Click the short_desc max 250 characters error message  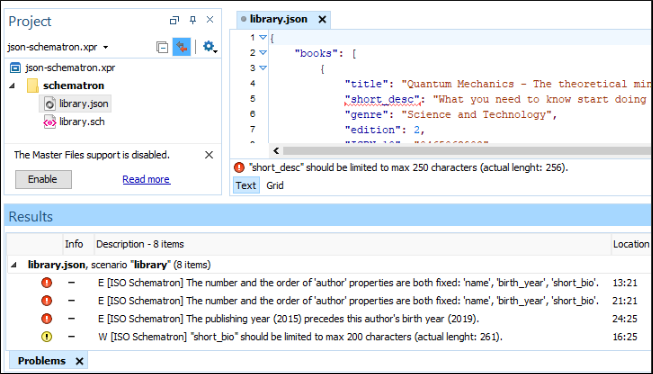pos(408,167)
